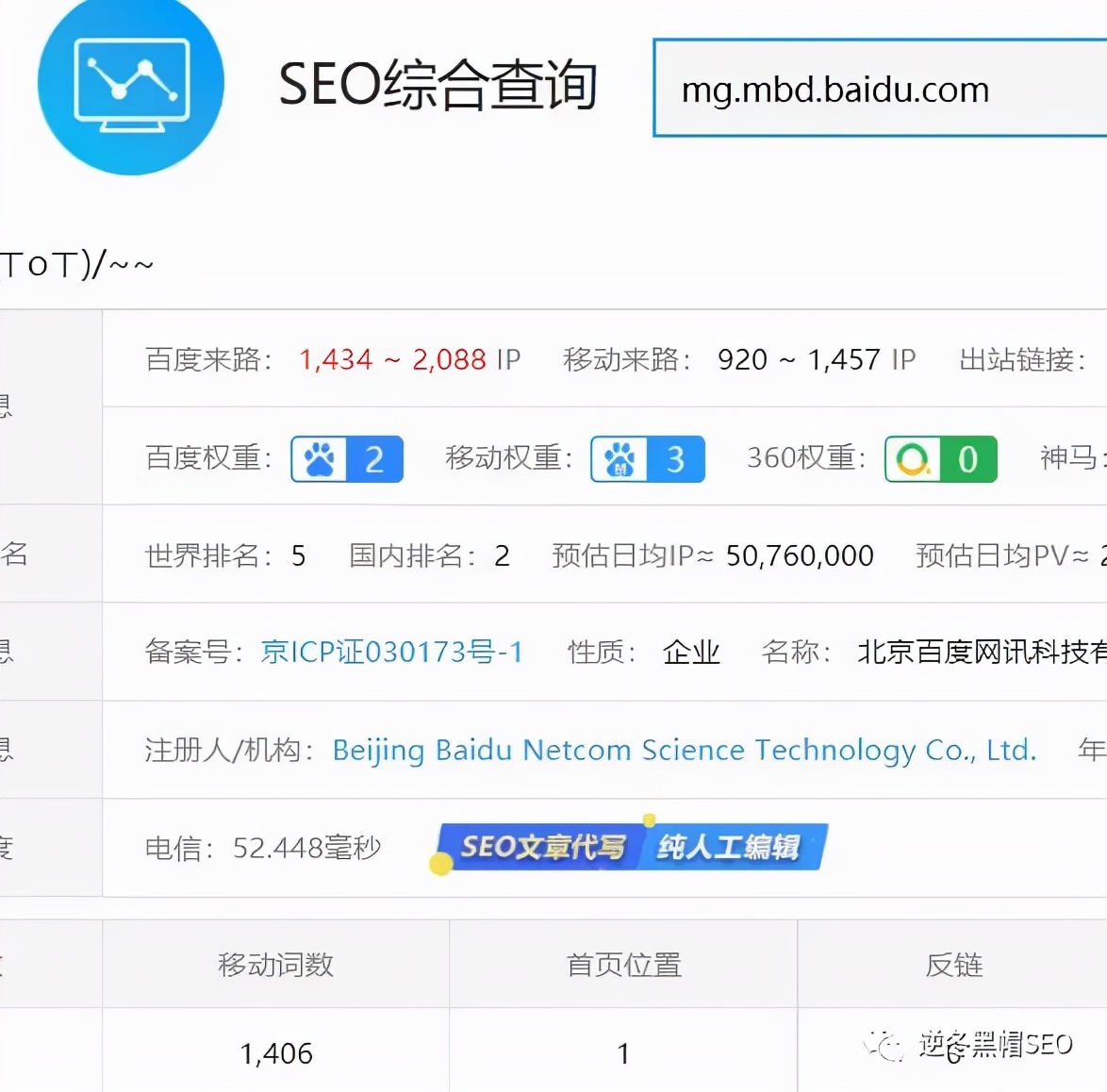The height and width of the screenshot is (1092, 1107).
Task: Expand the 神马 weight section
Action: (1070, 459)
